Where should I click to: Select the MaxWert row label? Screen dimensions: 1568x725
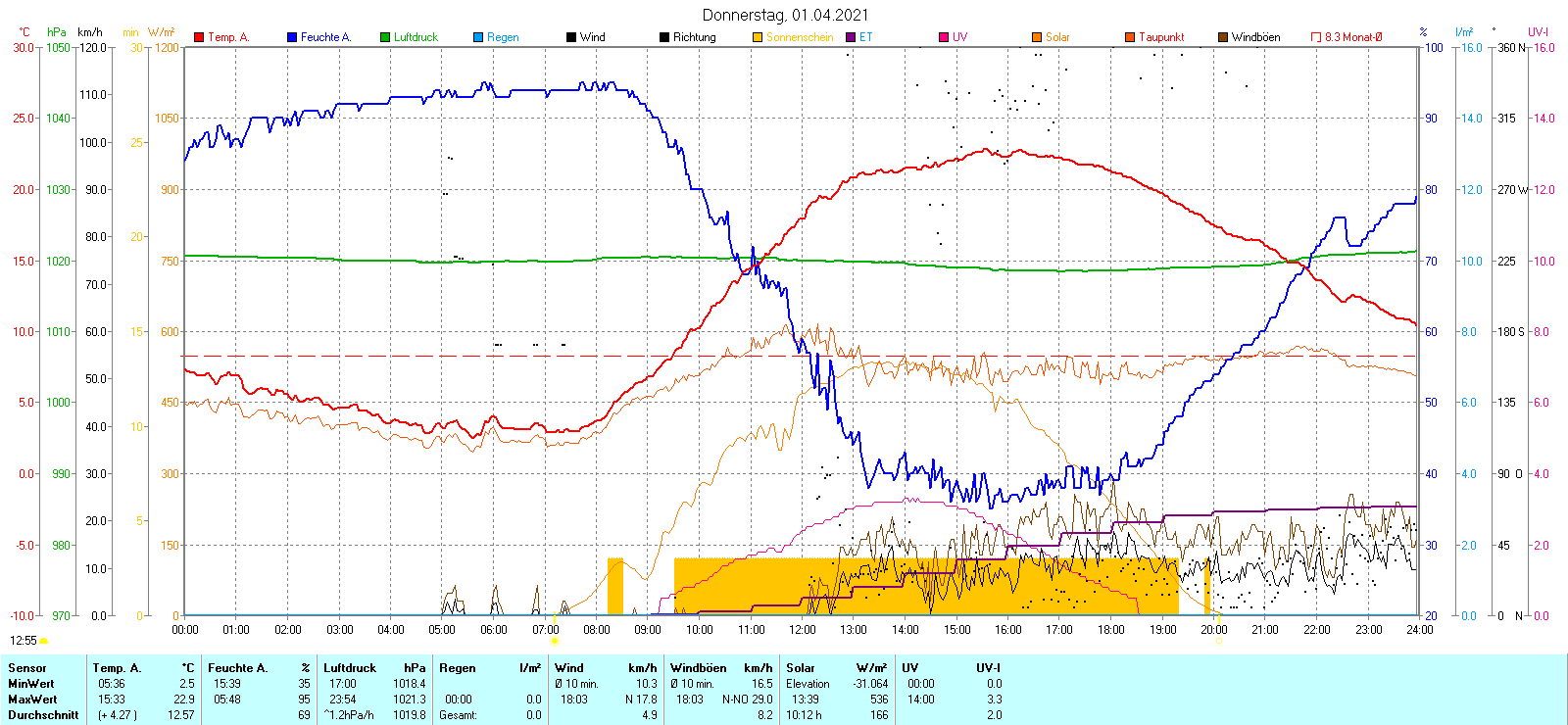32,700
